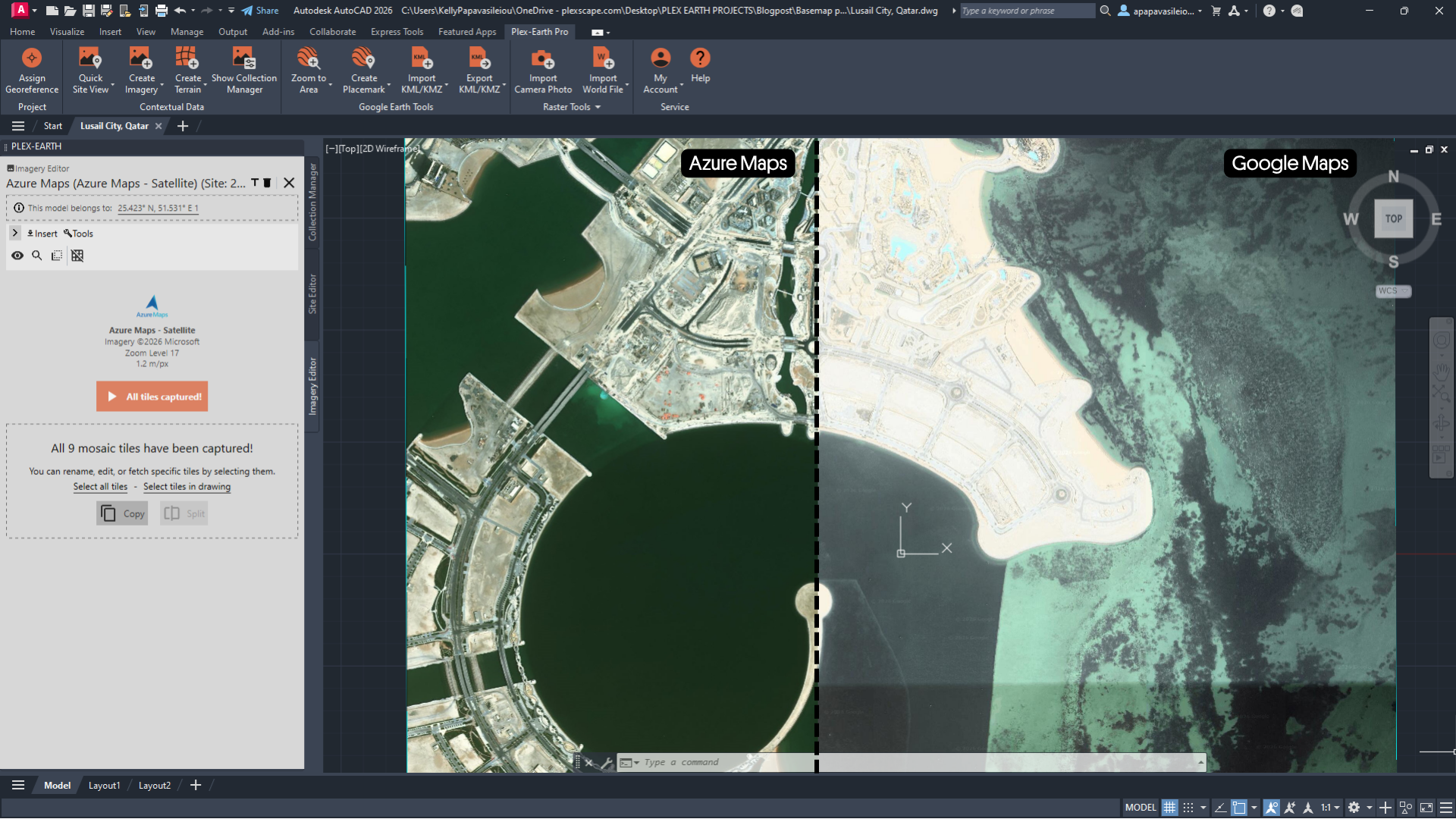The image size is (1456, 819).
Task: Click the Undo arrow in quick access toolbar
Action: 180,11
